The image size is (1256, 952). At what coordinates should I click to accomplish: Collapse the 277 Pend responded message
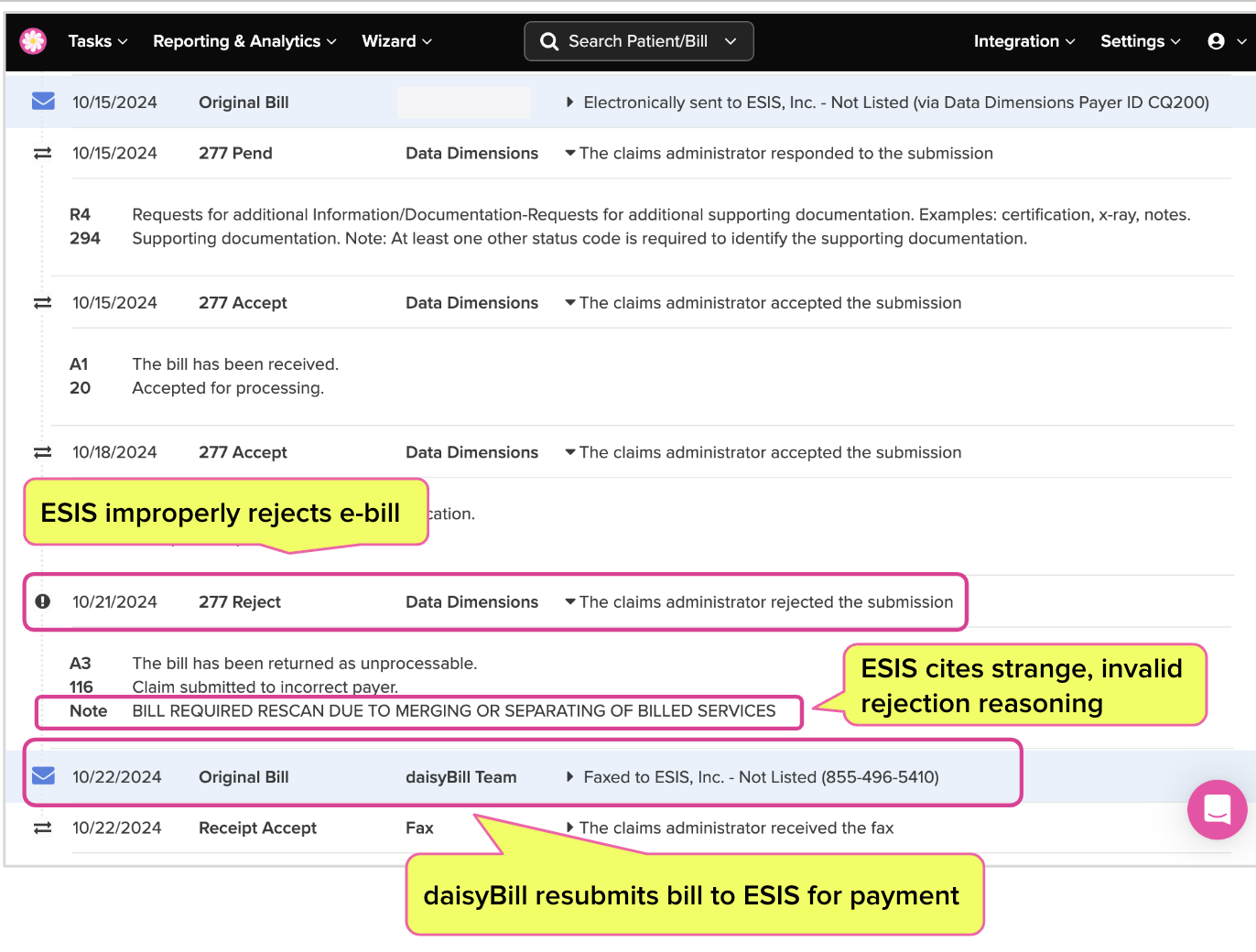click(570, 153)
